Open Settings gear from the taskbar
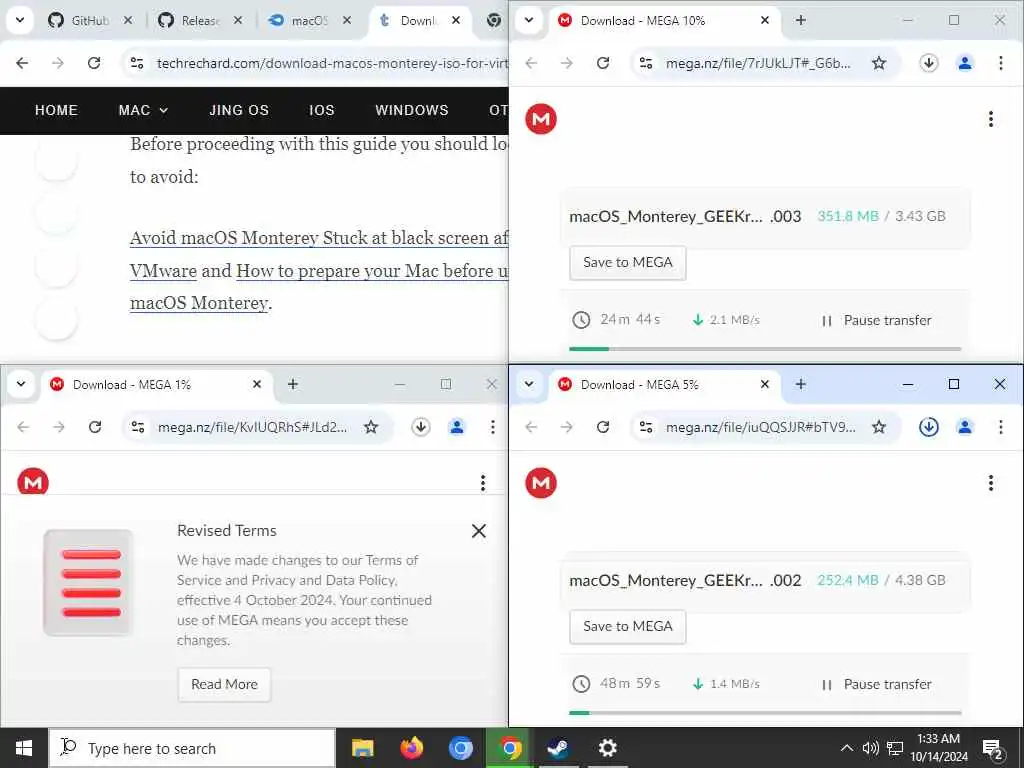The image size is (1024, 768). pyautogui.click(x=607, y=748)
